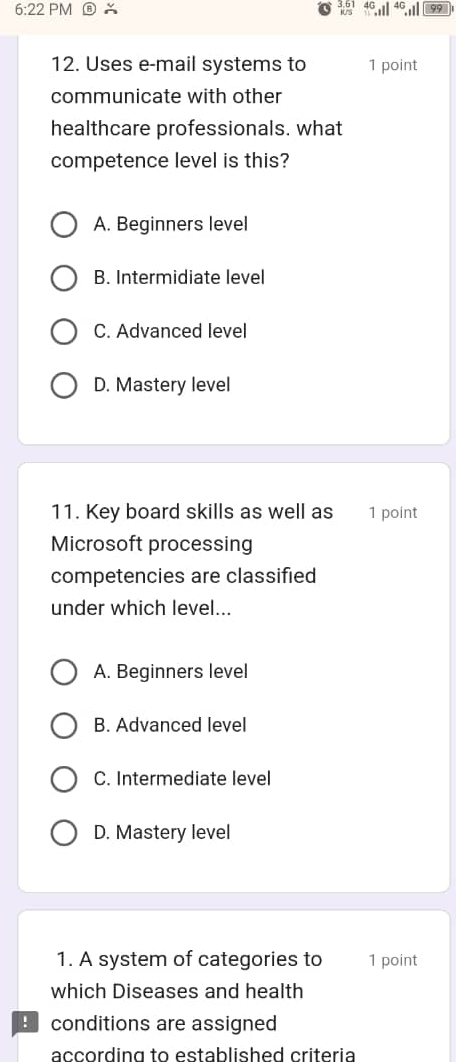Choose D. Mastery level for question 12
This screenshot has height=1062, width=456.
(x=141, y=385)
